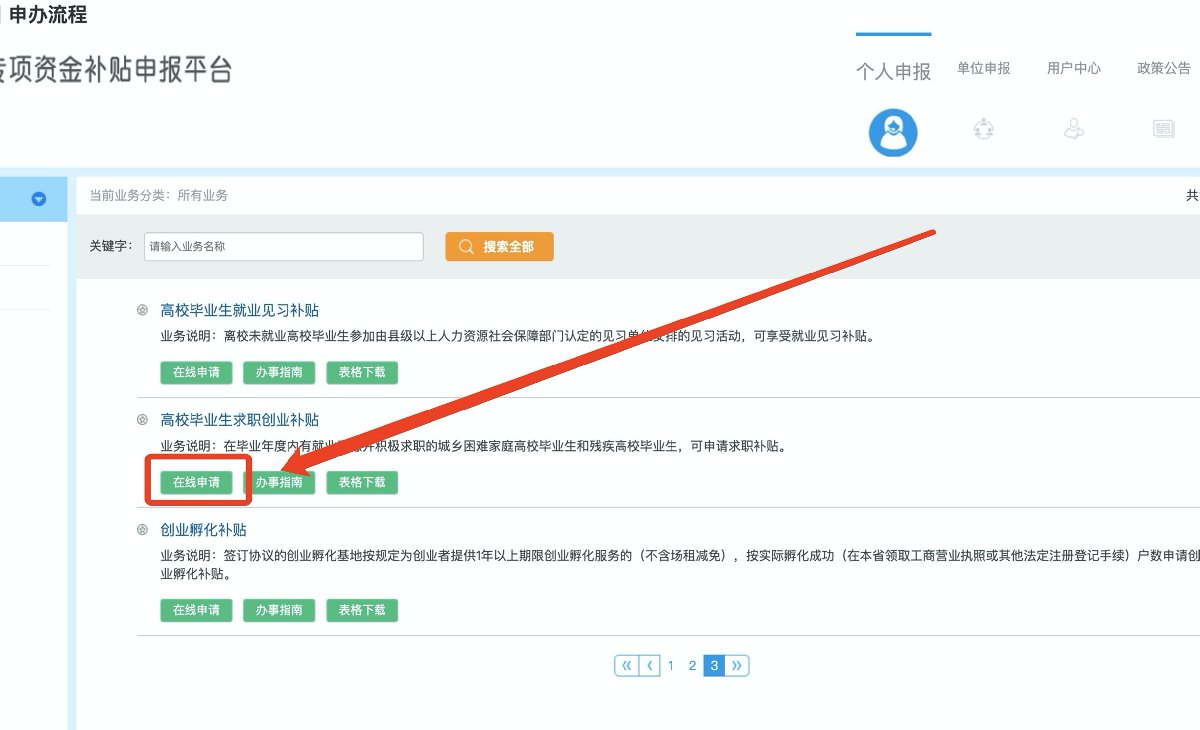Click the blue 个人申报 avatar icon
The image size is (1200, 730).
point(893,133)
